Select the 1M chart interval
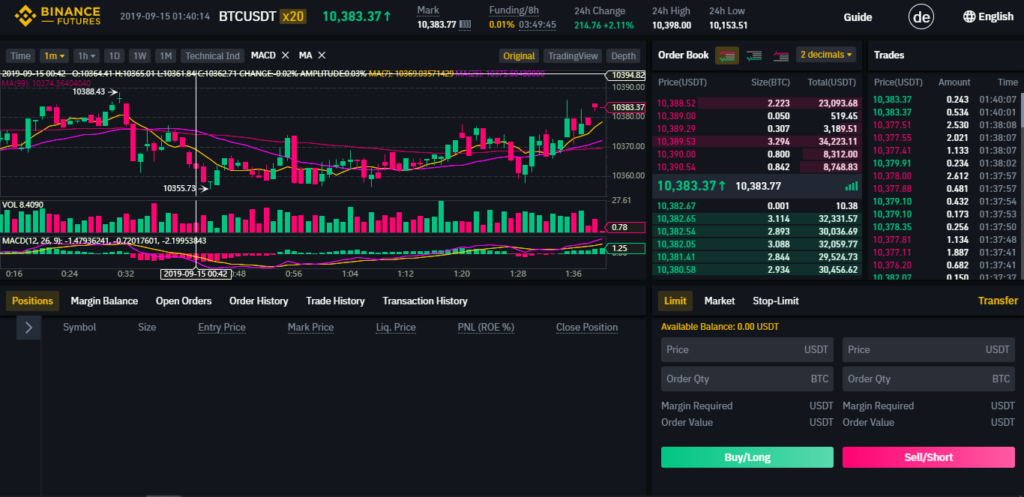The image size is (1024, 497). [165, 56]
